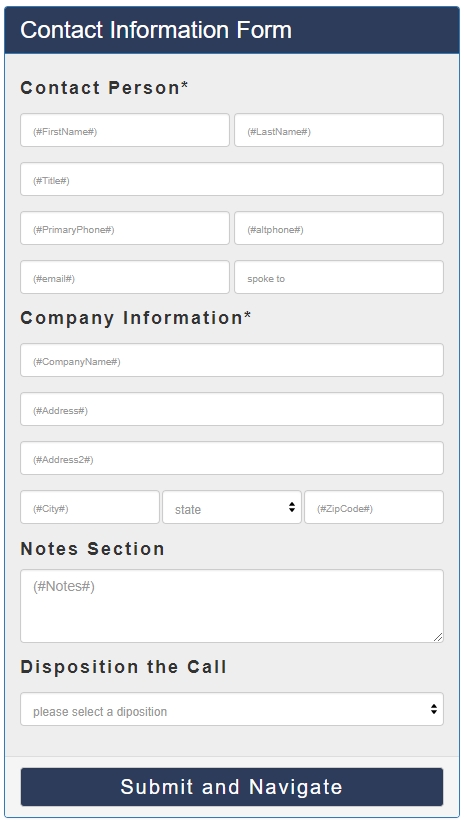Open the state dropdown
The height and width of the screenshot is (822, 466).
tap(232, 507)
